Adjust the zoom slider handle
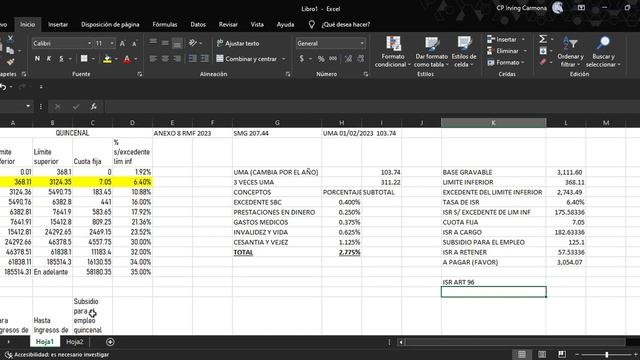The image size is (640, 360). tap(607, 355)
